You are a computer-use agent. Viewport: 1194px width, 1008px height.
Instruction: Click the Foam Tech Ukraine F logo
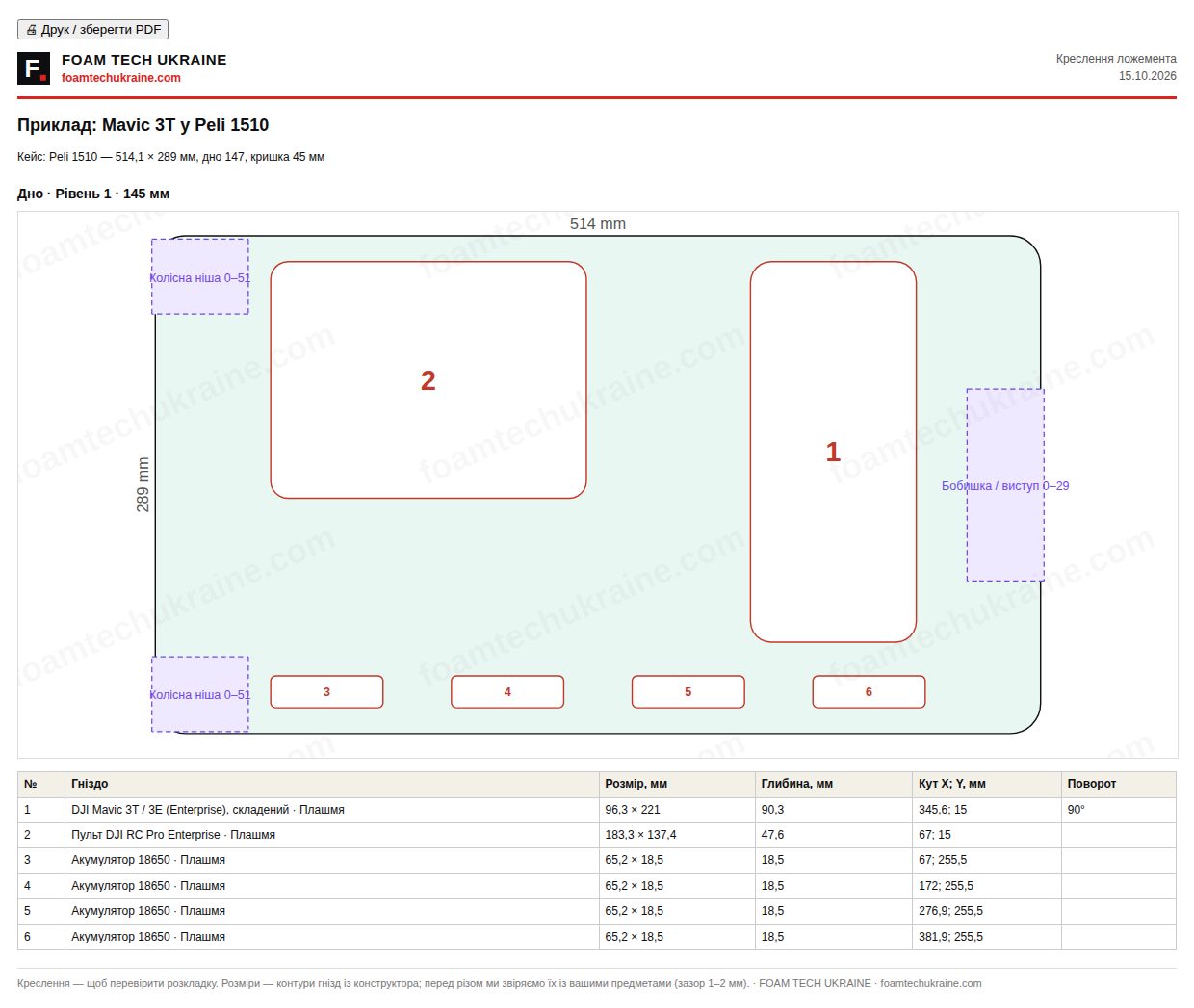(x=34, y=68)
